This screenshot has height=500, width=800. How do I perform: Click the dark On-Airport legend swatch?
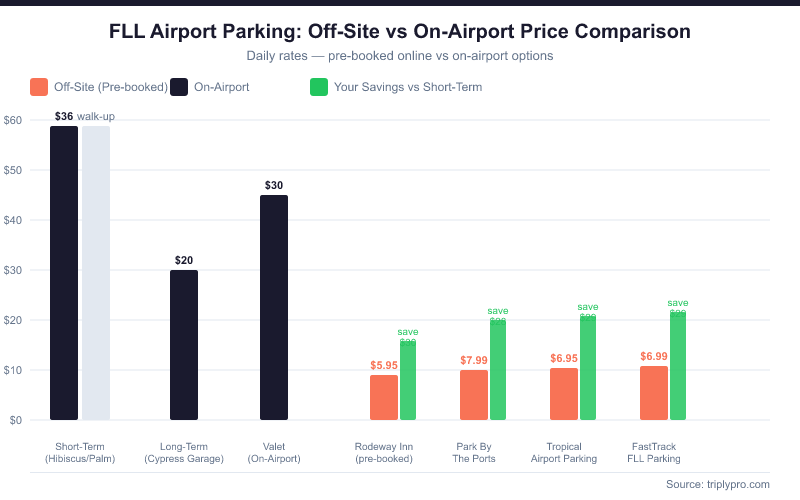coord(179,87)
